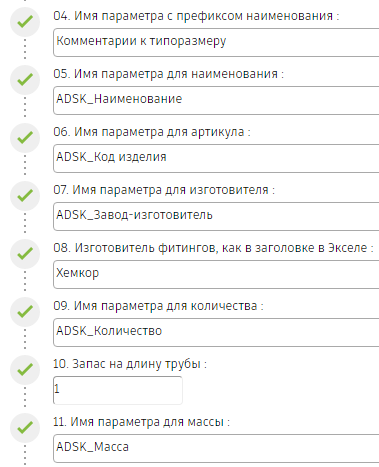Click the ADSK_Завод-изготовитель input box
379x467 pixels.
216,216
